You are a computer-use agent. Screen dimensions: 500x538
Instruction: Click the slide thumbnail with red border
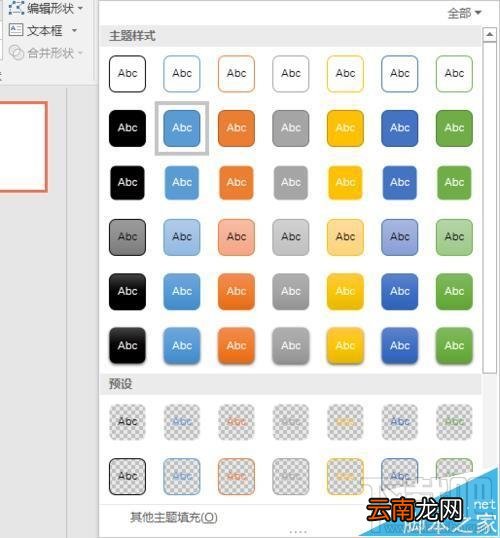[23, 147]
